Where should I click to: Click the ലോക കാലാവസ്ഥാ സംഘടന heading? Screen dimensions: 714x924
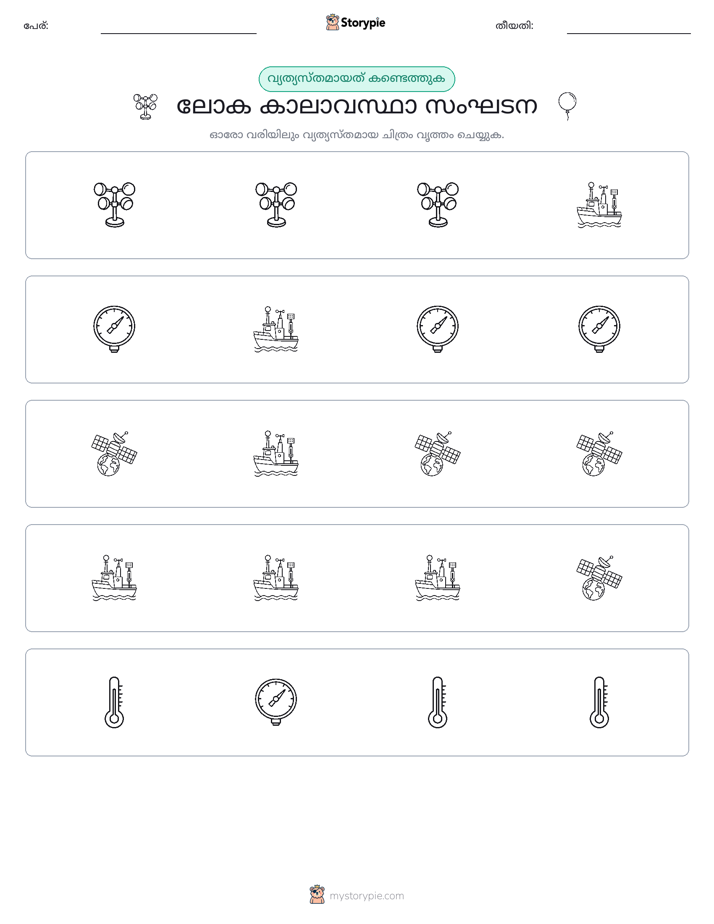pos(357,107)
